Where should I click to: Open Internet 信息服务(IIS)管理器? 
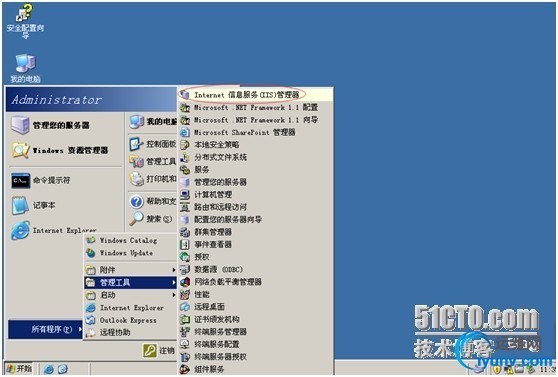click(x=255, y=95)
